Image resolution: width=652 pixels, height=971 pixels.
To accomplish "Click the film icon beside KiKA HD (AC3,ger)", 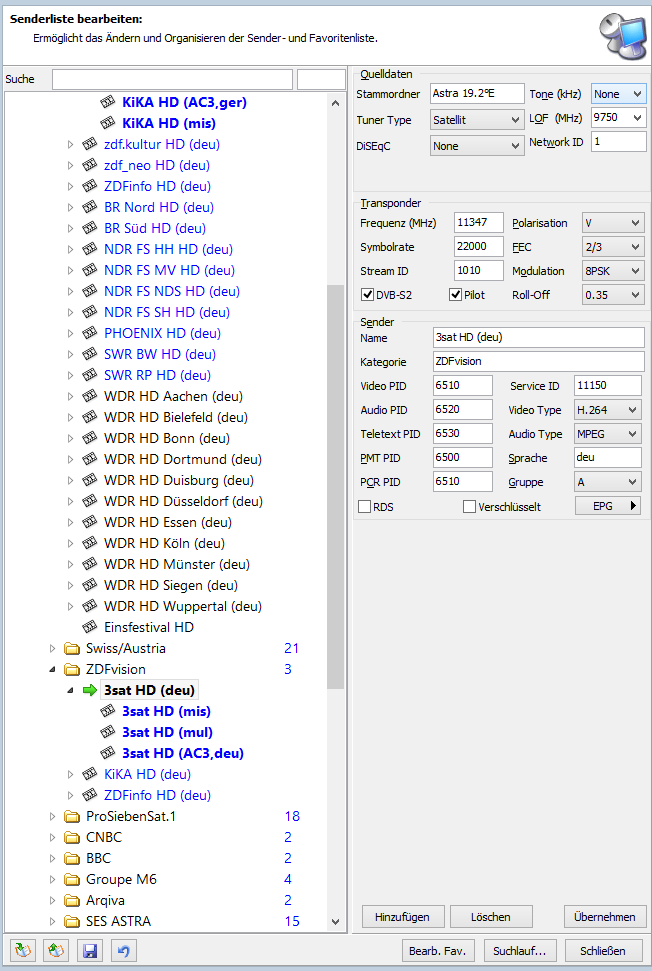I will click(108, 102).
